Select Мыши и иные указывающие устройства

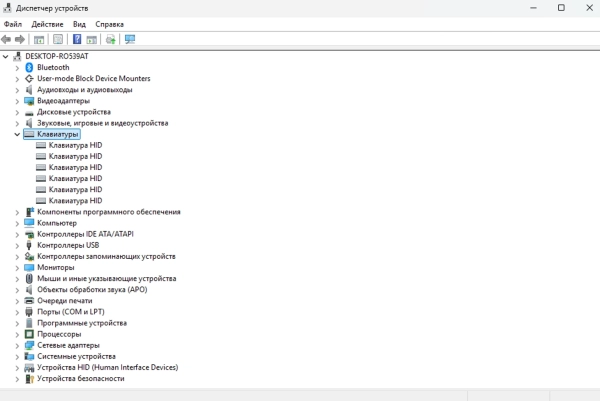[107, 279]
